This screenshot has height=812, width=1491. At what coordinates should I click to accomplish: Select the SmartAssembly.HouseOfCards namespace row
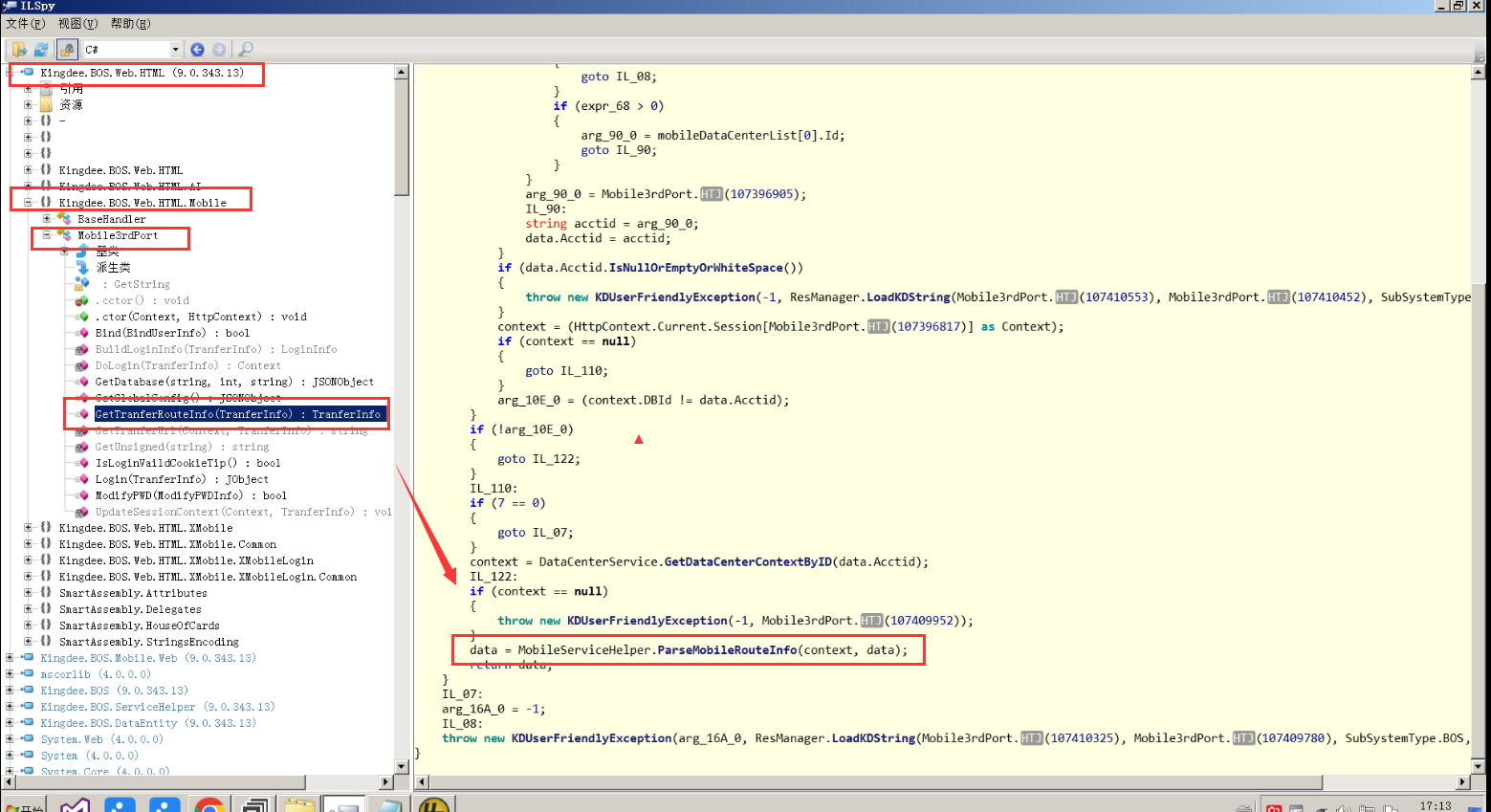pyautogui.click(x=139, y=625)
